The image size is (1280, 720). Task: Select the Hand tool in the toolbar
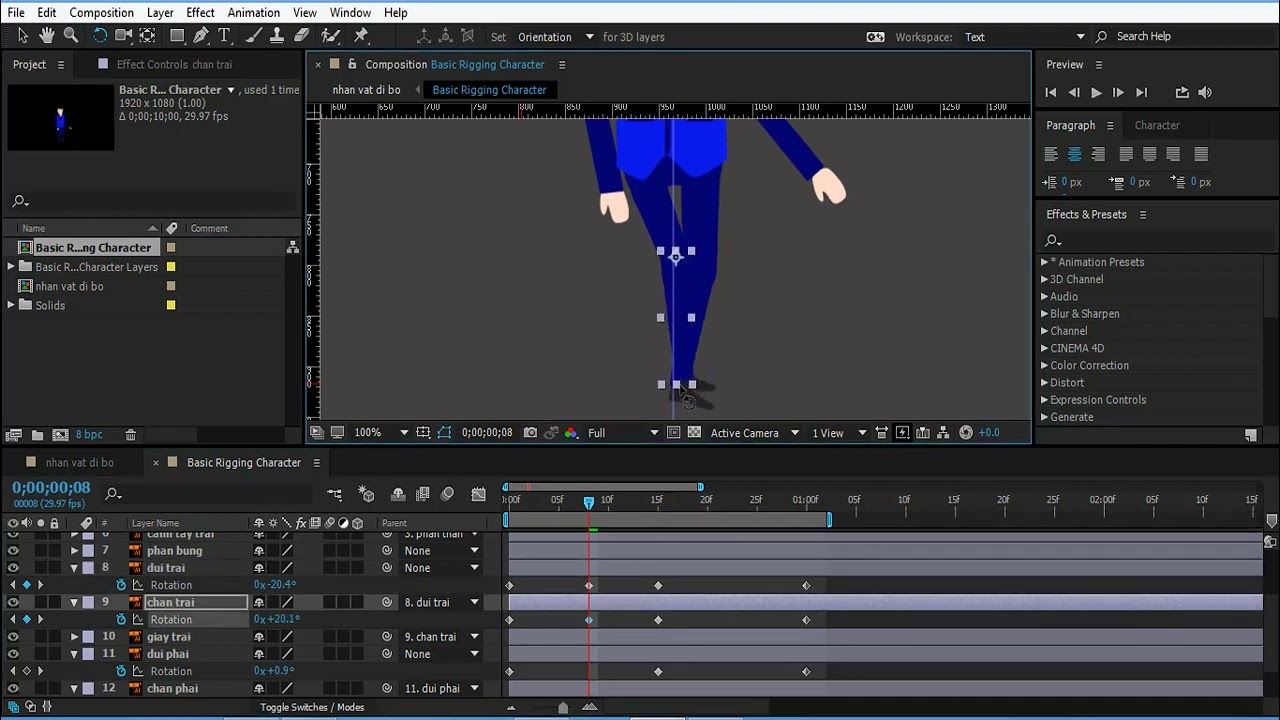(47, 36)
